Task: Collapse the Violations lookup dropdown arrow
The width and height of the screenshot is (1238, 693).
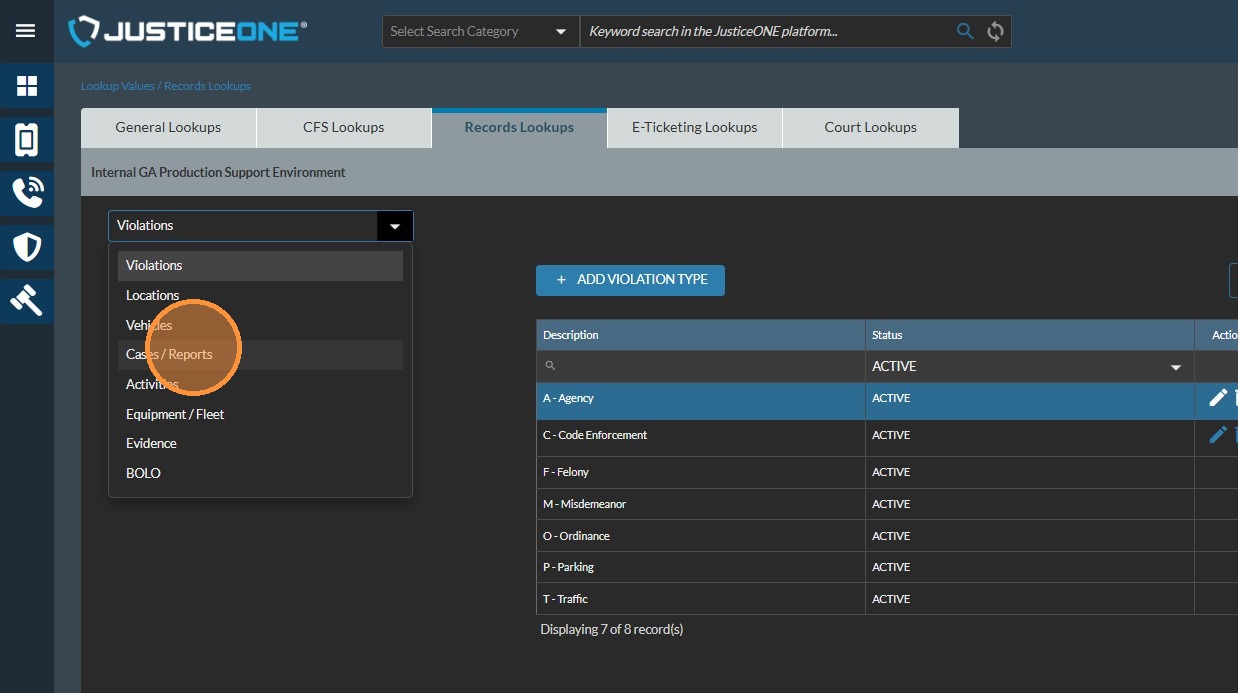Action: click(x=394, y=226)
